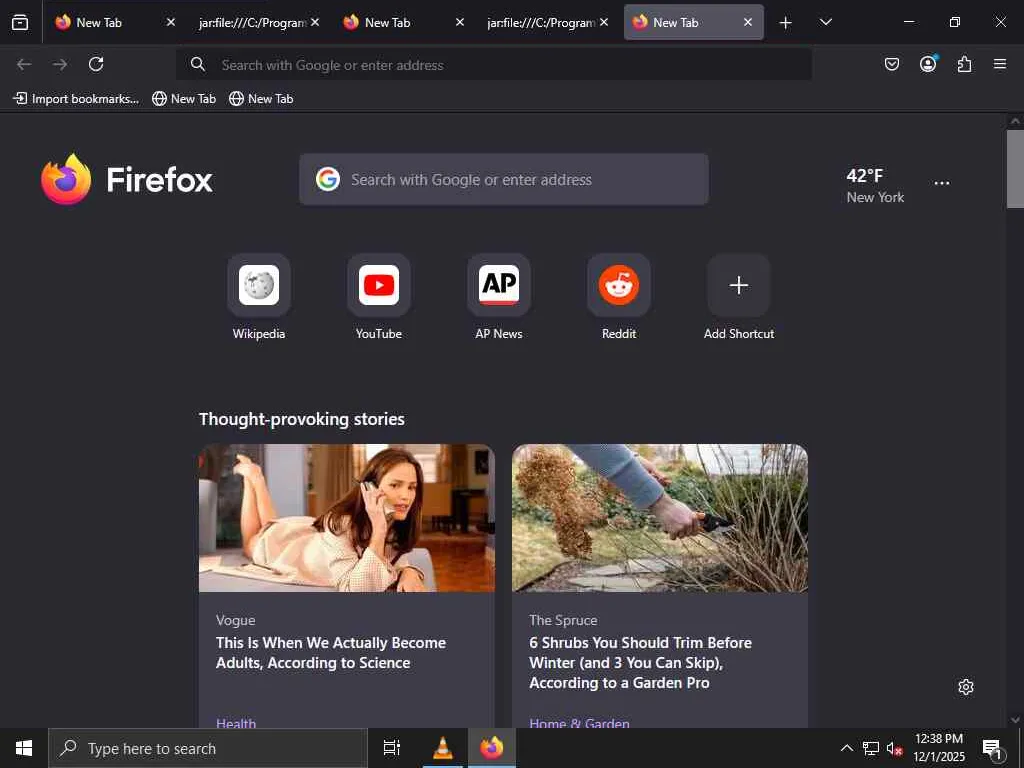The width and height of the screenshot is (1024, 768).
Task: Open The Spruce shrubs story image
Action: pyautogui.click(x=660, y=518)
